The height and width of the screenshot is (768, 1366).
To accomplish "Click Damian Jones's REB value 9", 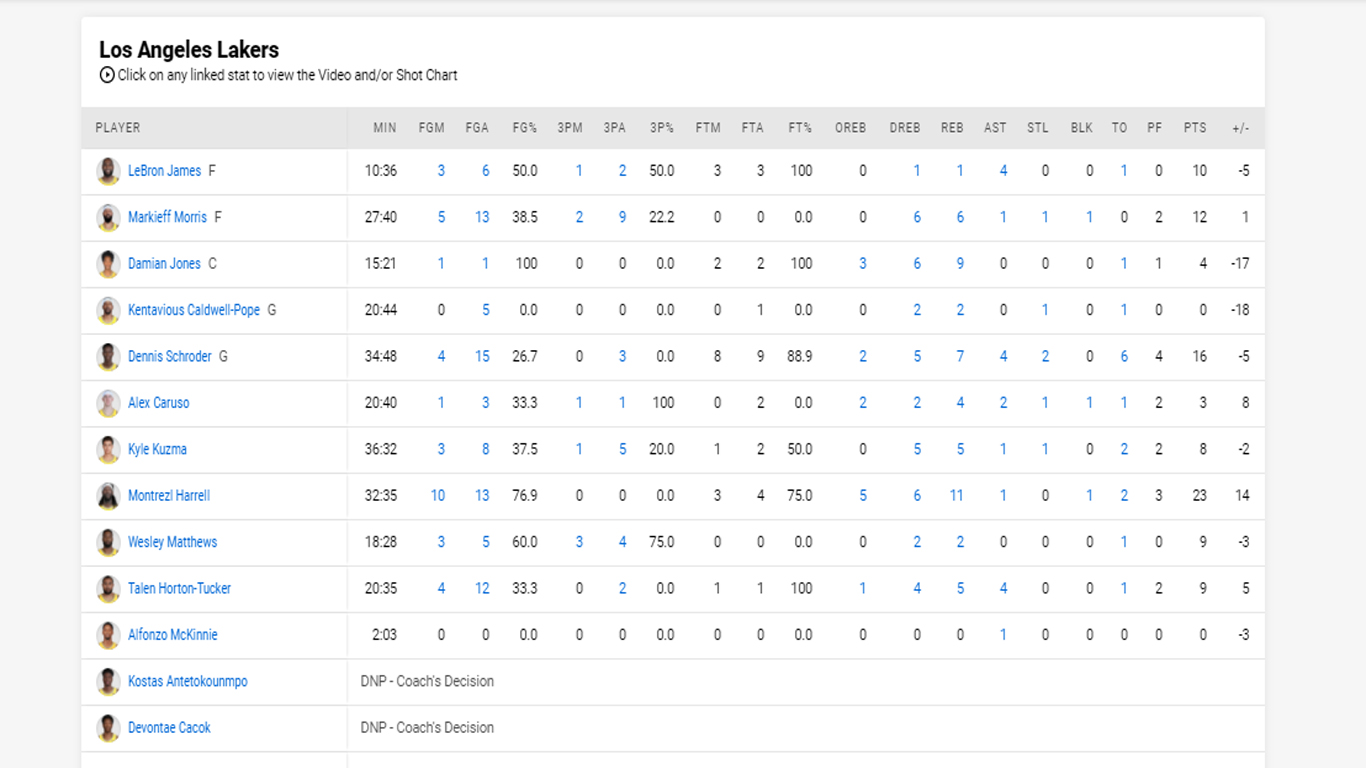I will click(960, 264).
